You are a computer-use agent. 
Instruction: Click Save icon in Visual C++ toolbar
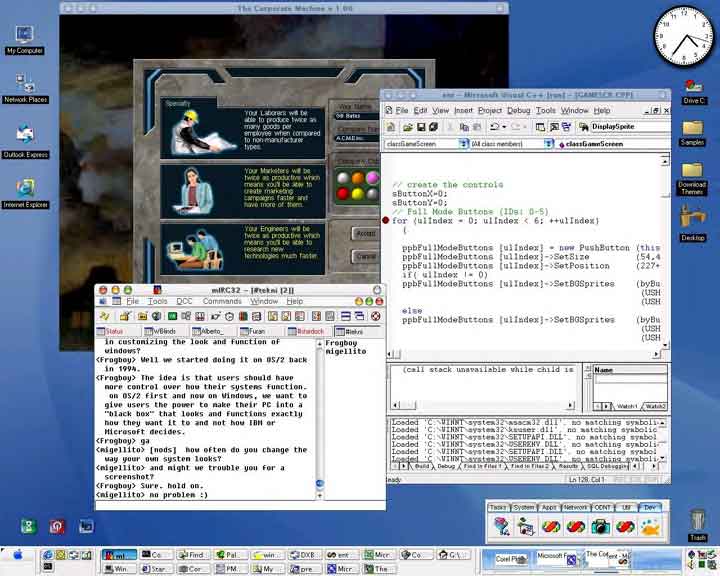(x=421, y=127)
